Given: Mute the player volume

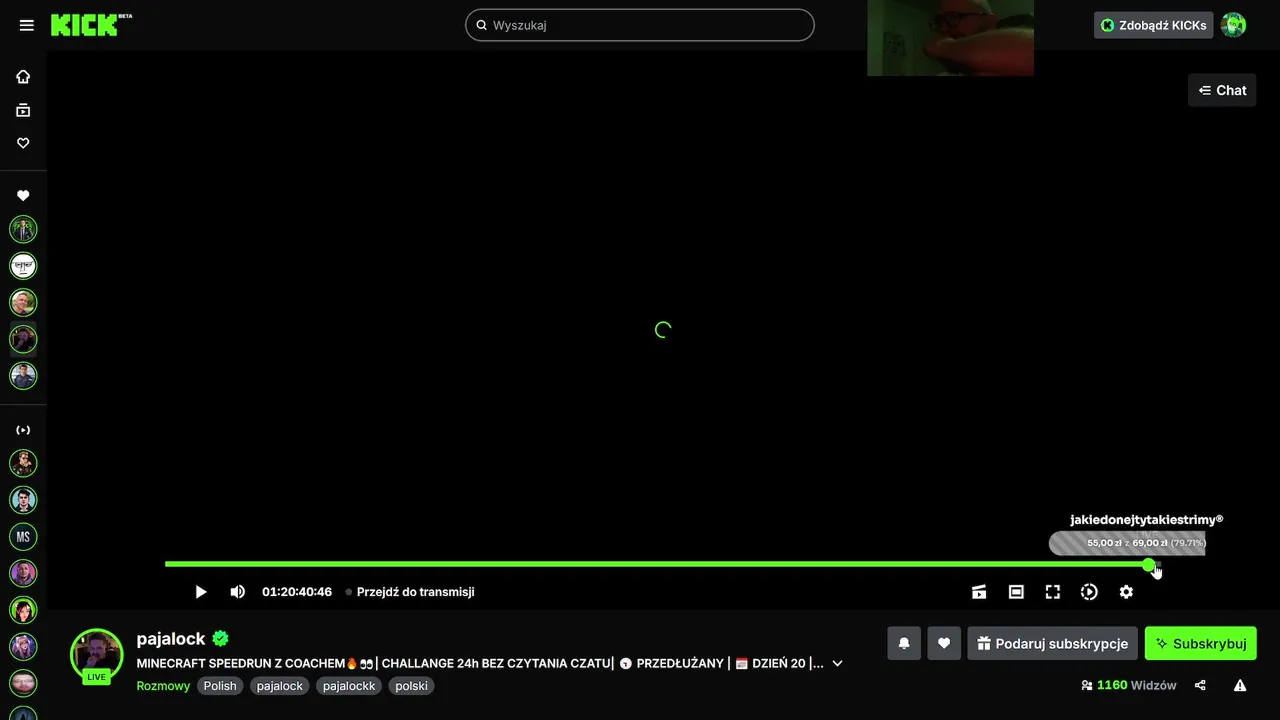Looking at the screenshot, I should click(237, 592).
